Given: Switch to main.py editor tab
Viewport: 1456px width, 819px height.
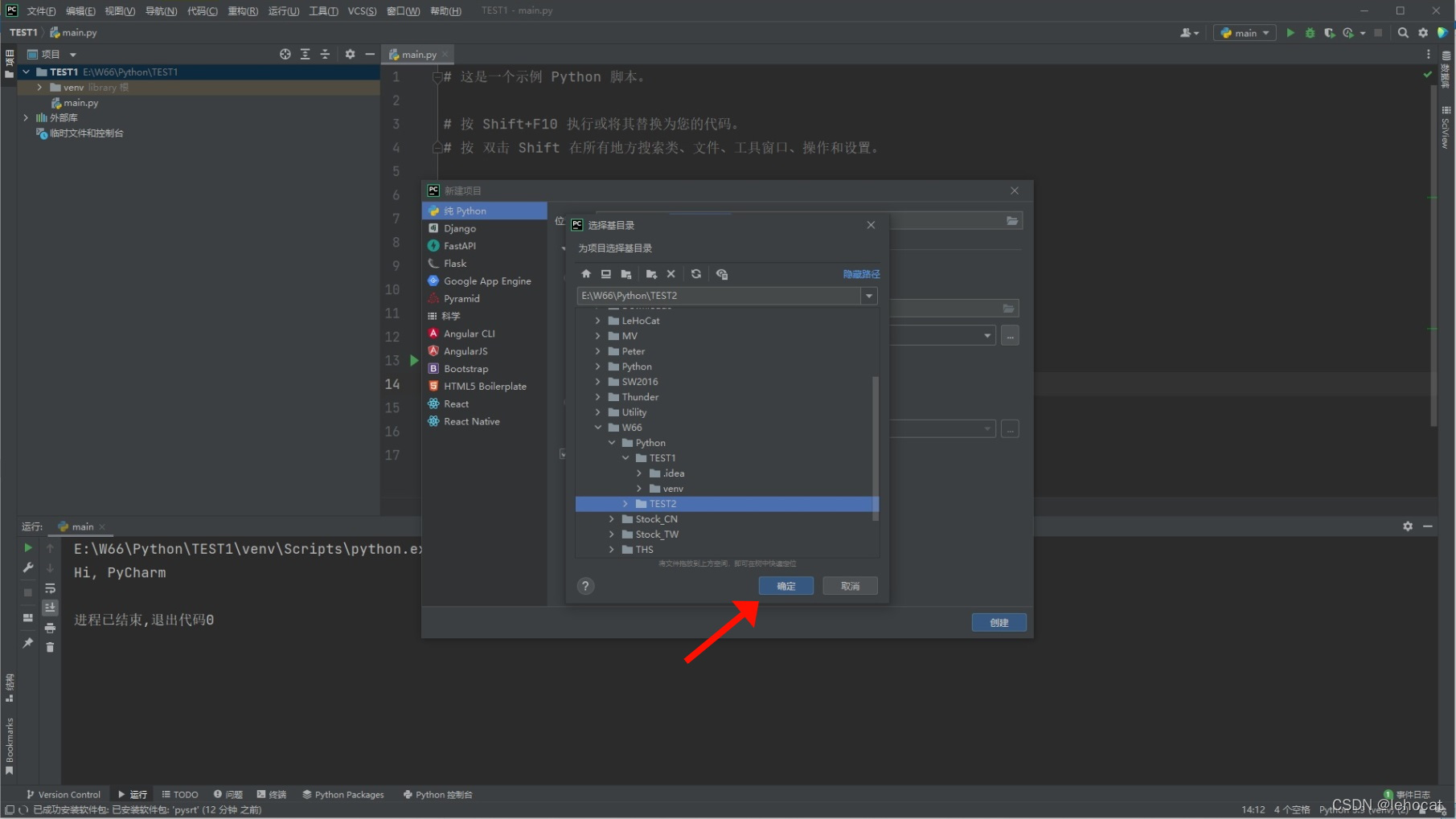Looking at the screenshot, I should tap(419, 54).
